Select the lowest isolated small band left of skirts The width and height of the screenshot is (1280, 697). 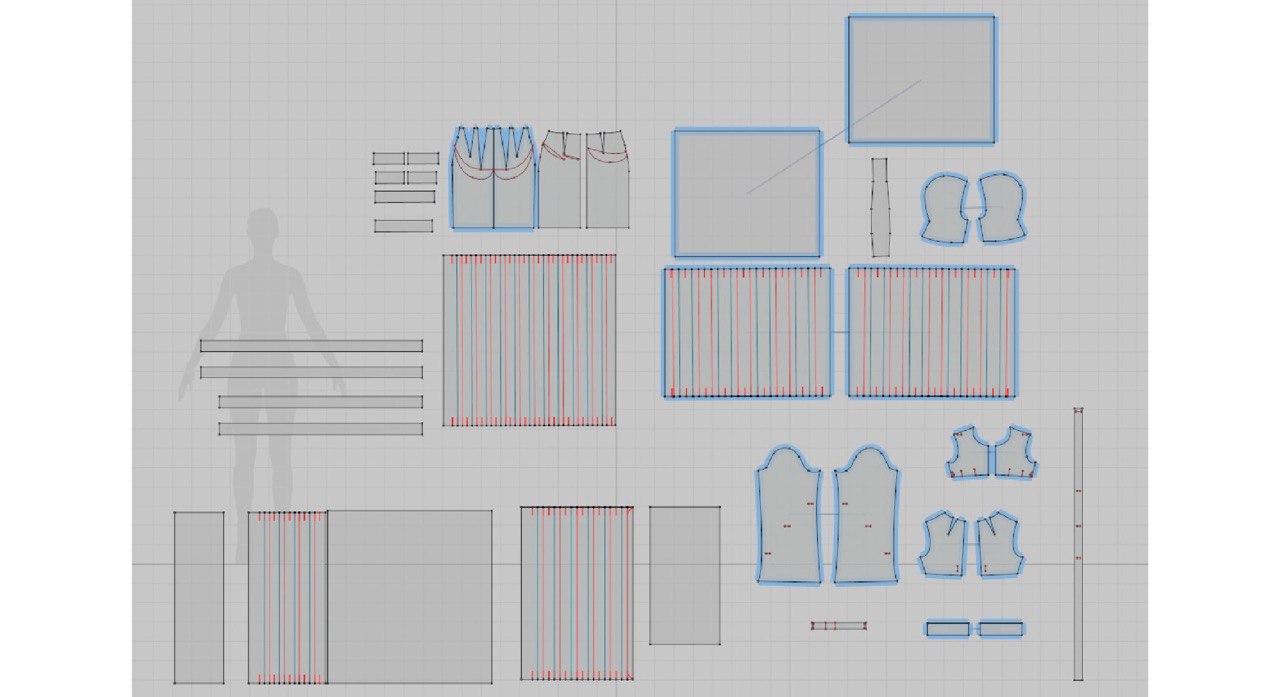click(404, 226)
